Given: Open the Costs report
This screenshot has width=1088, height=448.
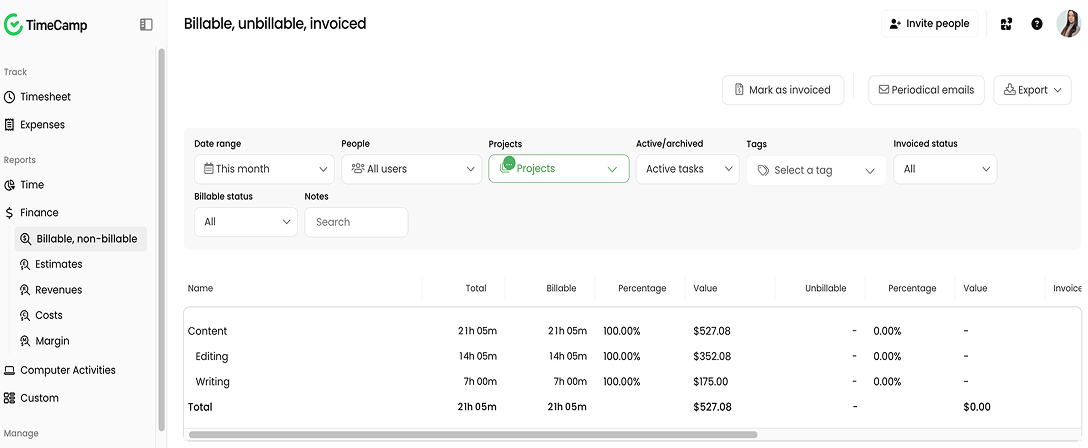Looking at the screenshot, I should (49, 316).
